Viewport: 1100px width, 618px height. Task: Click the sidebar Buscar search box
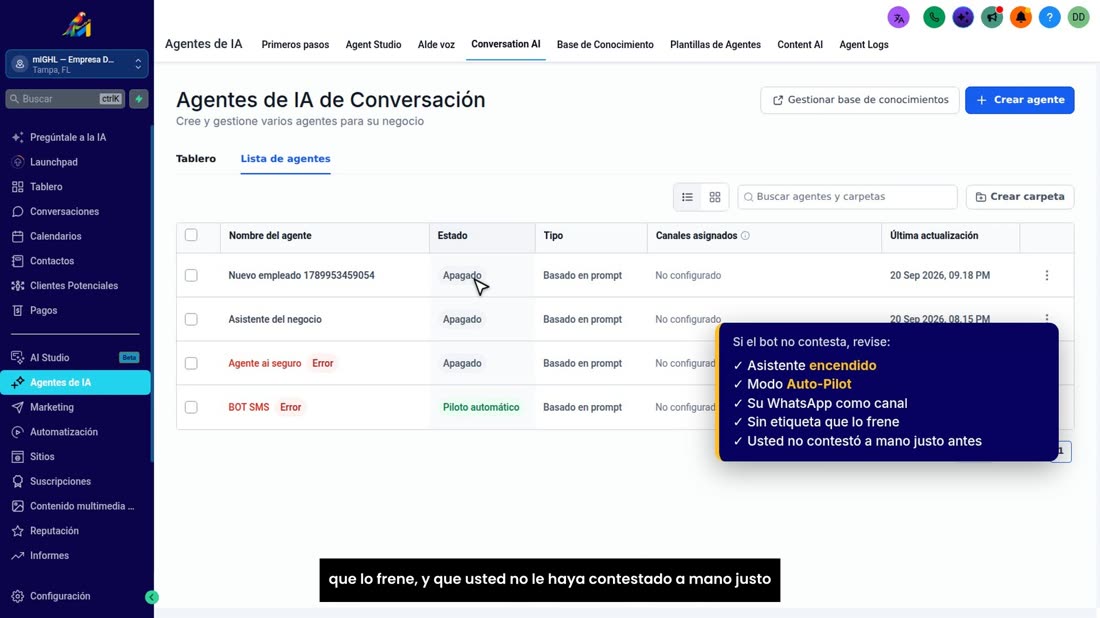(x=66, y=99)
